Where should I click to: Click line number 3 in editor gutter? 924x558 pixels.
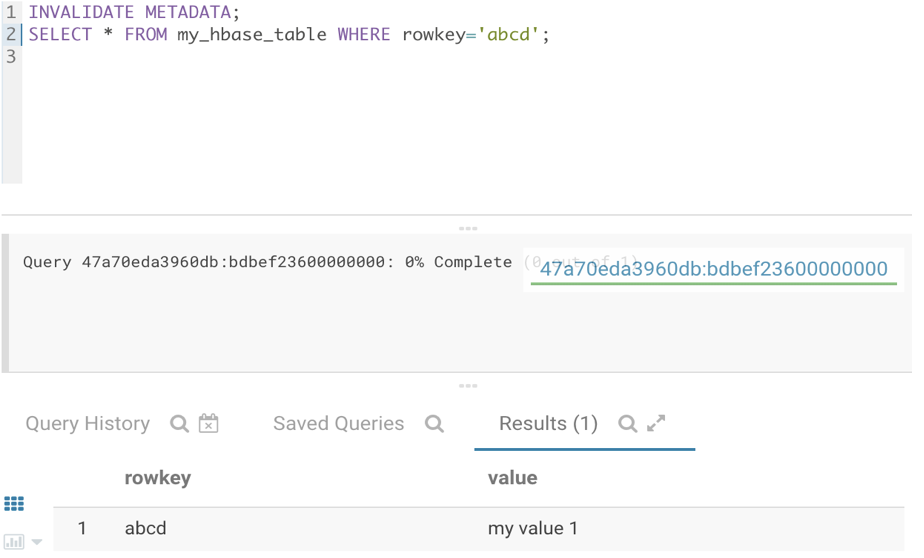[x=11, y=57]
